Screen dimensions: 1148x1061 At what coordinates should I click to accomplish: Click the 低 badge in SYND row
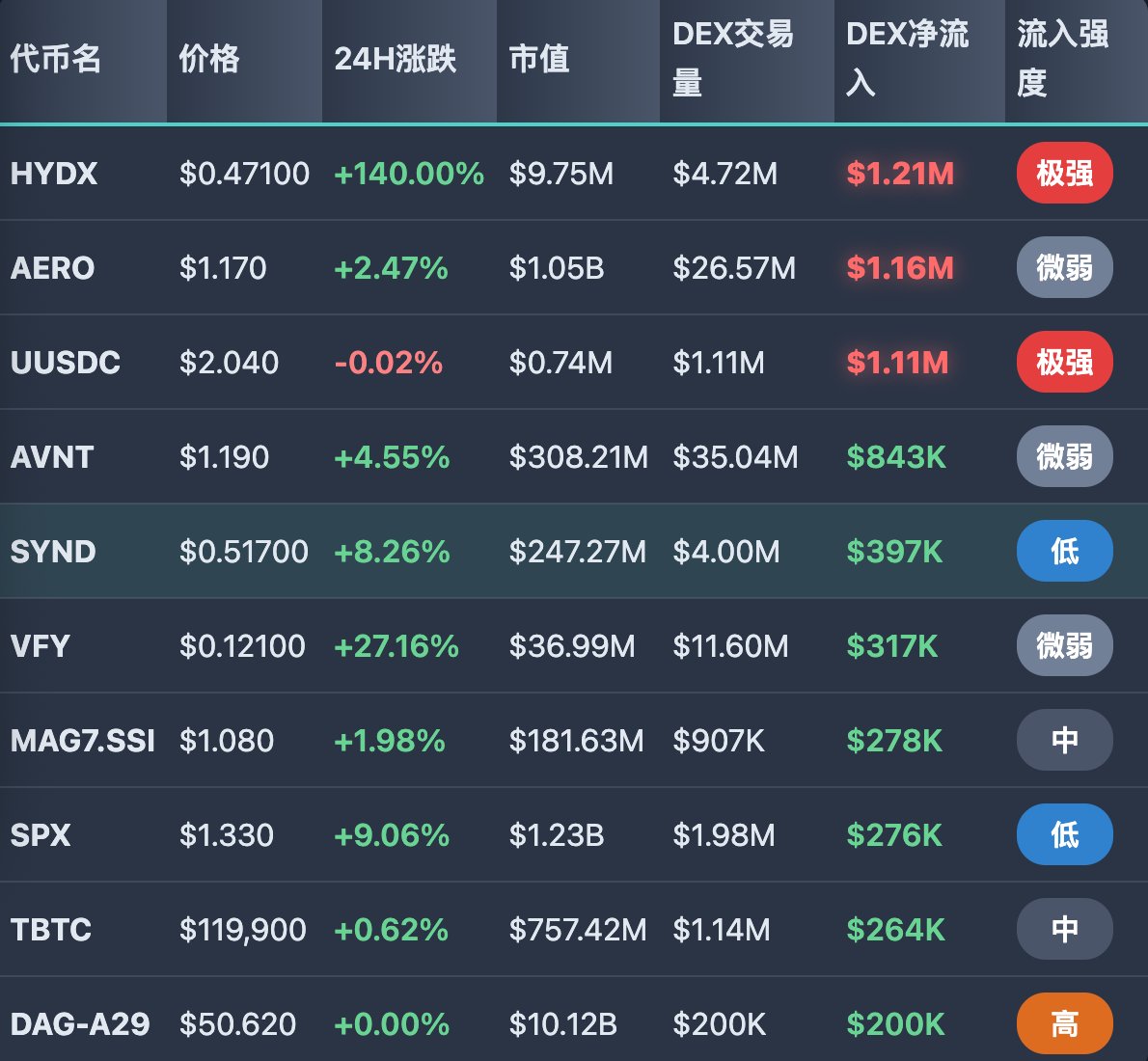pyautogui.click(x=1064, y=551)
